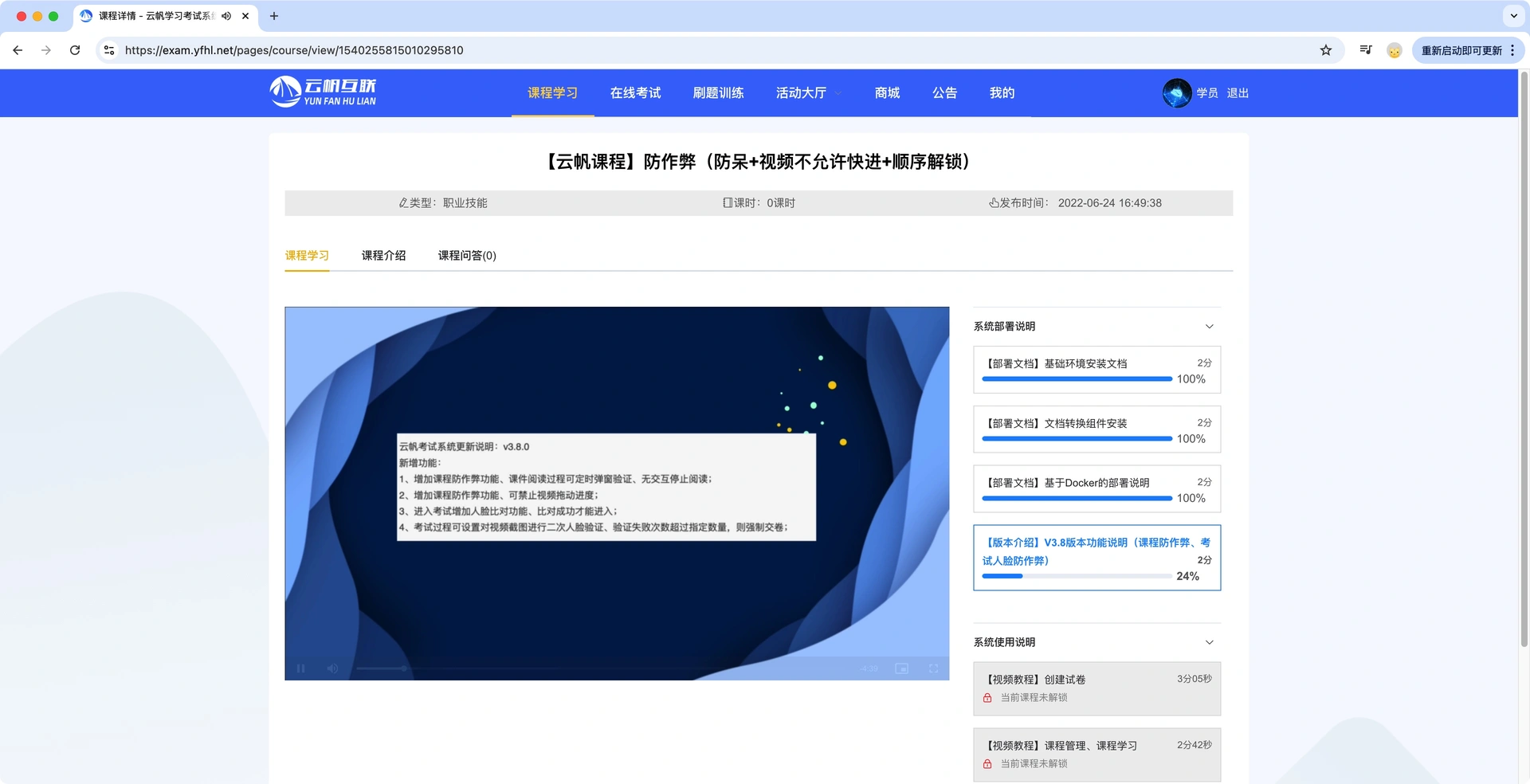The height and width of the screenshot is (784, 1530).
Task: Select 课程学习 in top navigation
Action: tap(552, 93)
